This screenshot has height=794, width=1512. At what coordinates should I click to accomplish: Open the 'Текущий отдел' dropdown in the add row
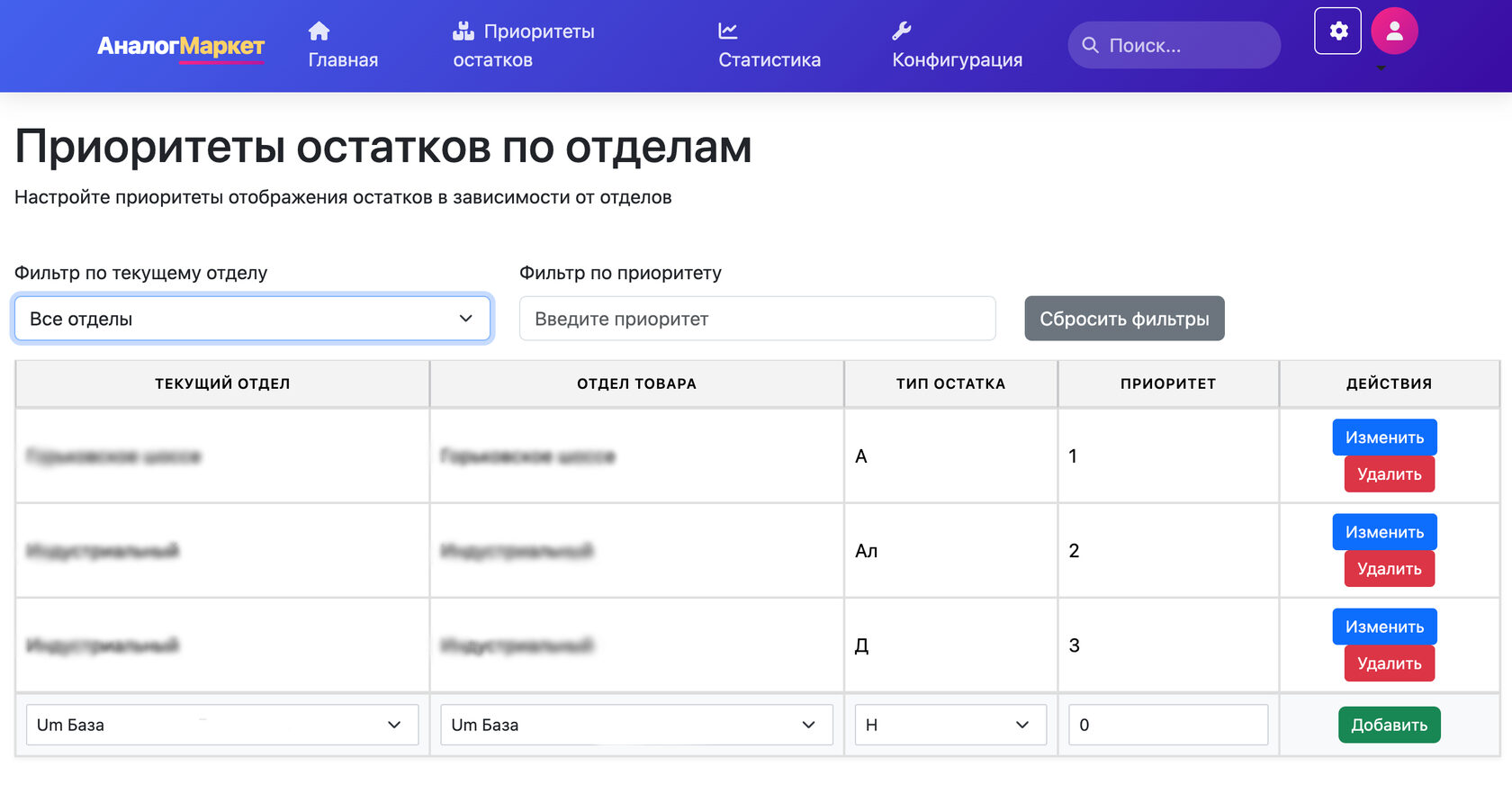pos(221,725)
